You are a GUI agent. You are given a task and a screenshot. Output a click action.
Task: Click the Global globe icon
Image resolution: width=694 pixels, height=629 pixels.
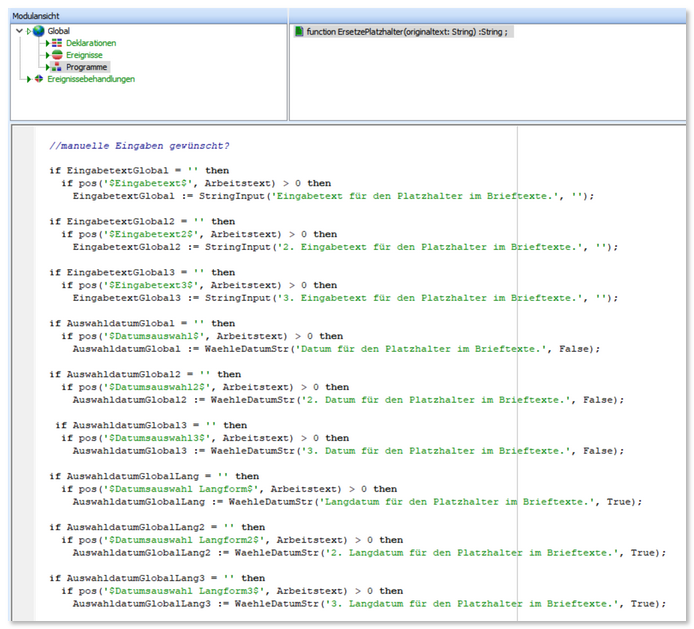pos(39,31)
